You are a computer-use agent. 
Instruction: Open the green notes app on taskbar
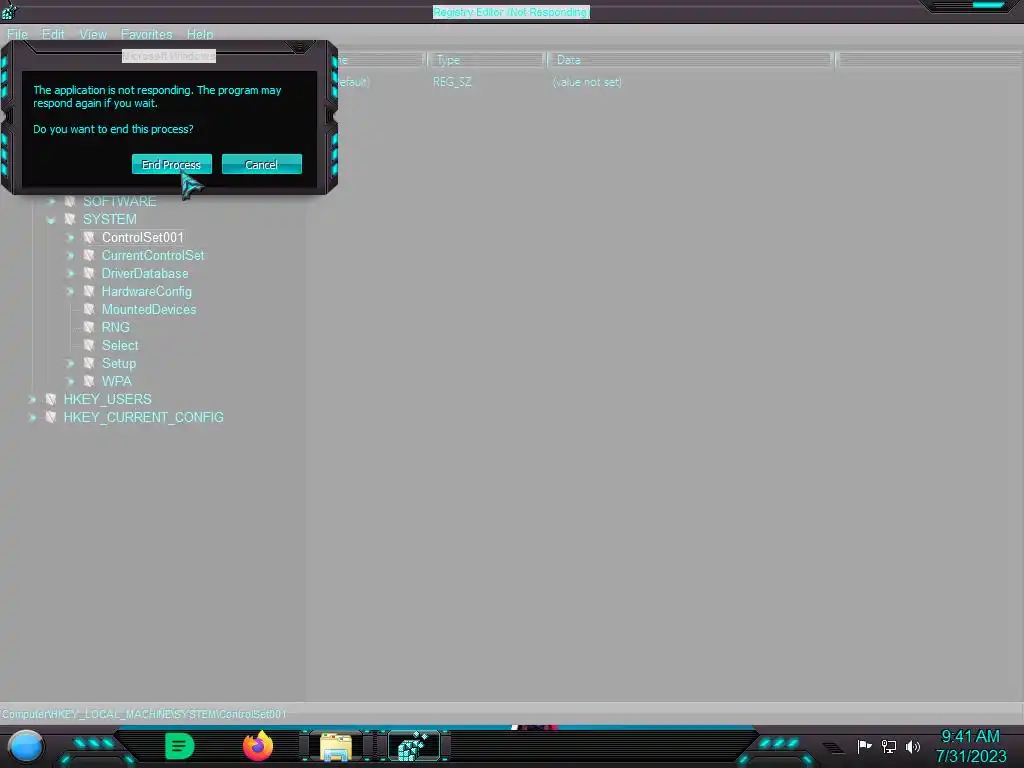pyautogui.click(x=180, y=746)
